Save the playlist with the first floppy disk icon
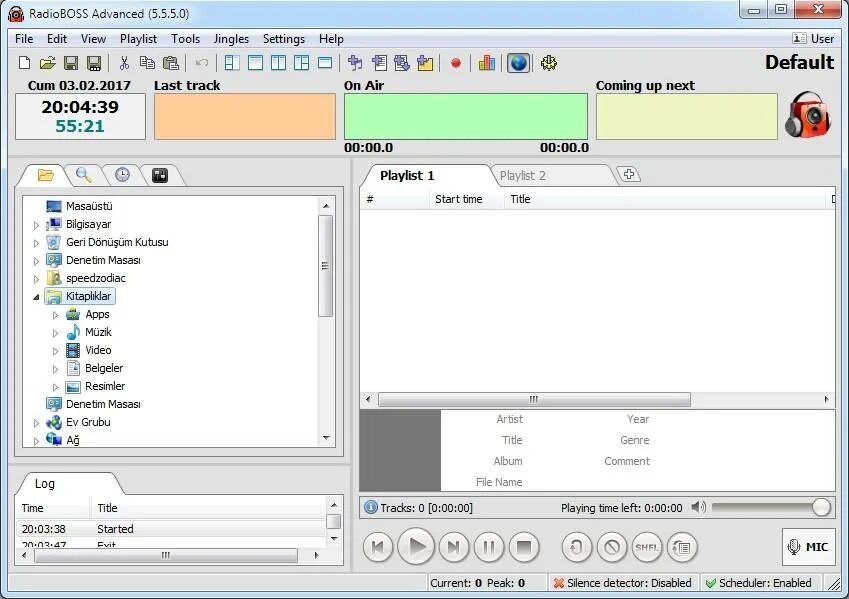Image resolution: width=849 pixels, height=599 pixels. point(71,63)
